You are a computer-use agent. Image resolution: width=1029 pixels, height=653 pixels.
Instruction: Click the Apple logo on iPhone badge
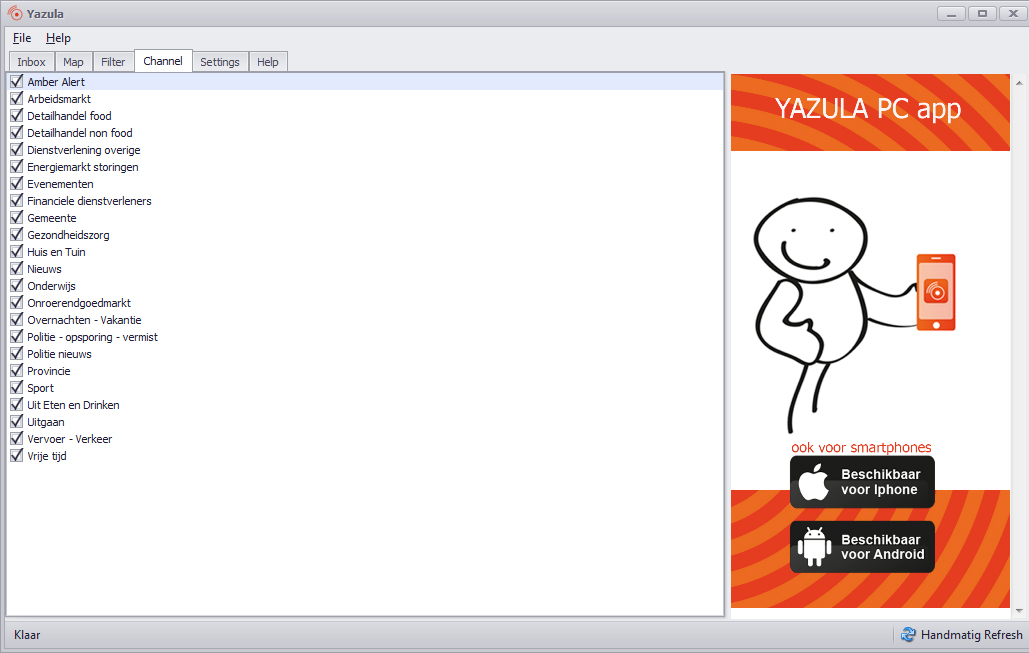(x=814, y=482)
